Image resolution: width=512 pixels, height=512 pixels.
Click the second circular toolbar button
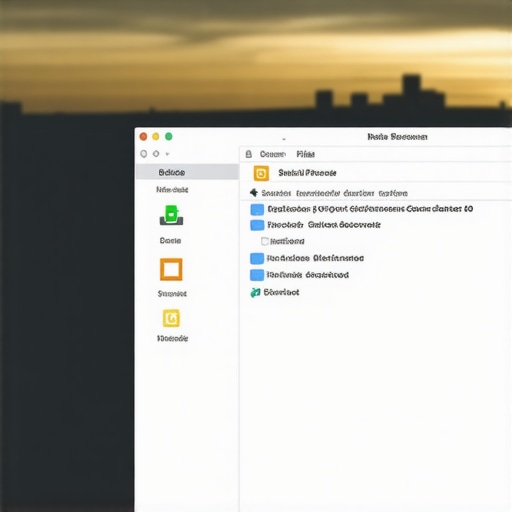(156, 154)
